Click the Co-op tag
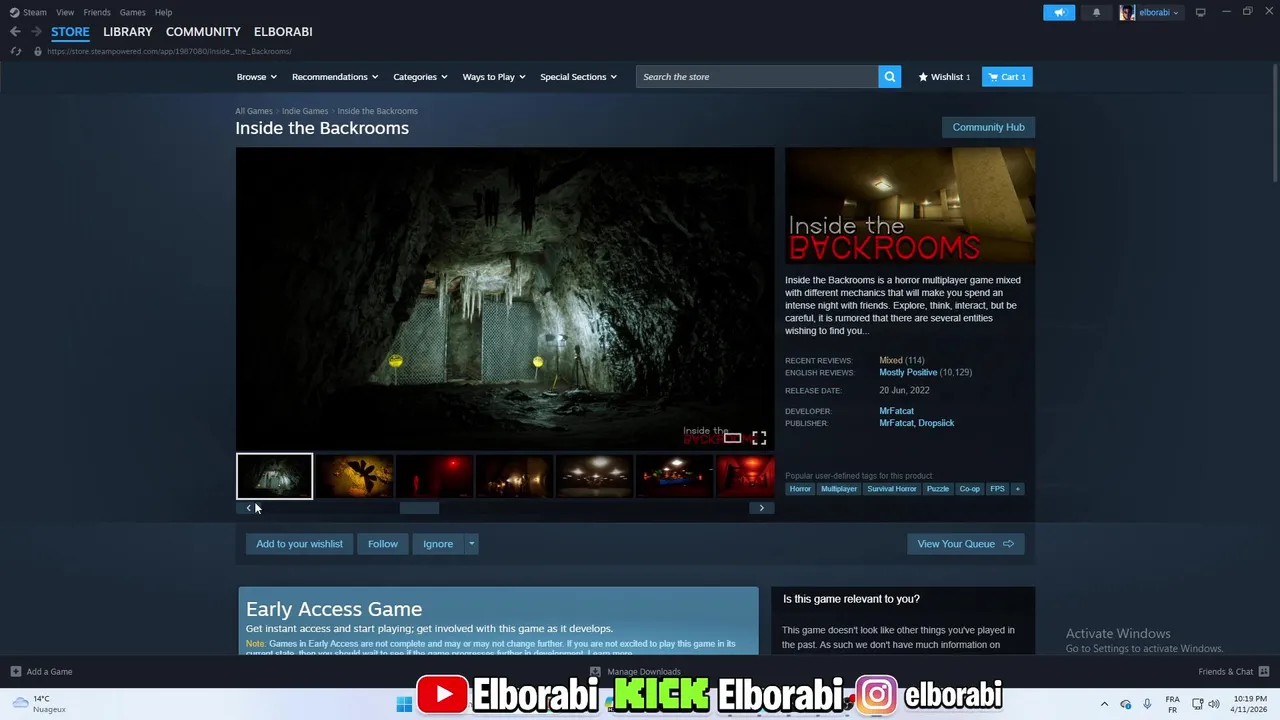Viewport: 1280px width, 720px height. click(970, 489)
